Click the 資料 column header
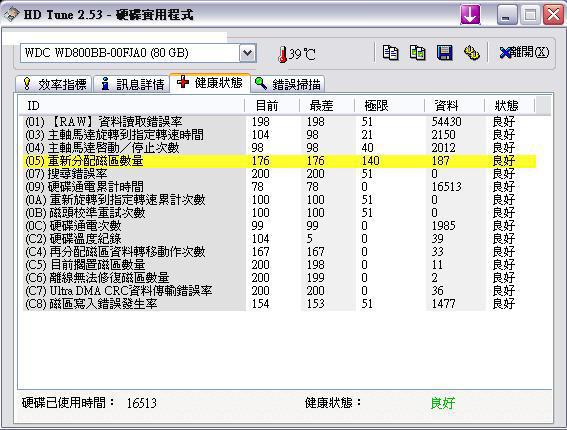The width and height of the screenshot is (567, 430). 455,106
